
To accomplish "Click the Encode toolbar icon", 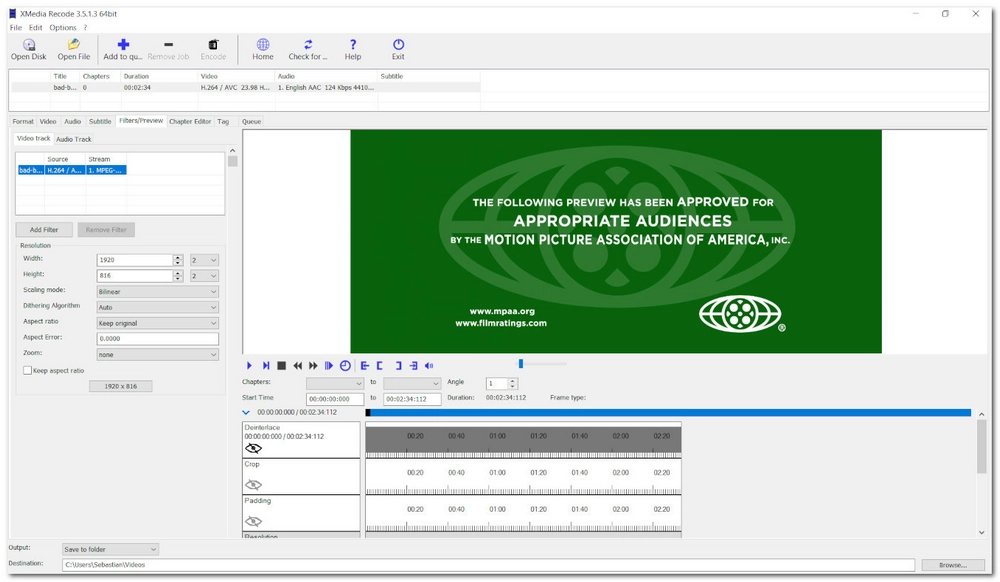I will [213, 45].
